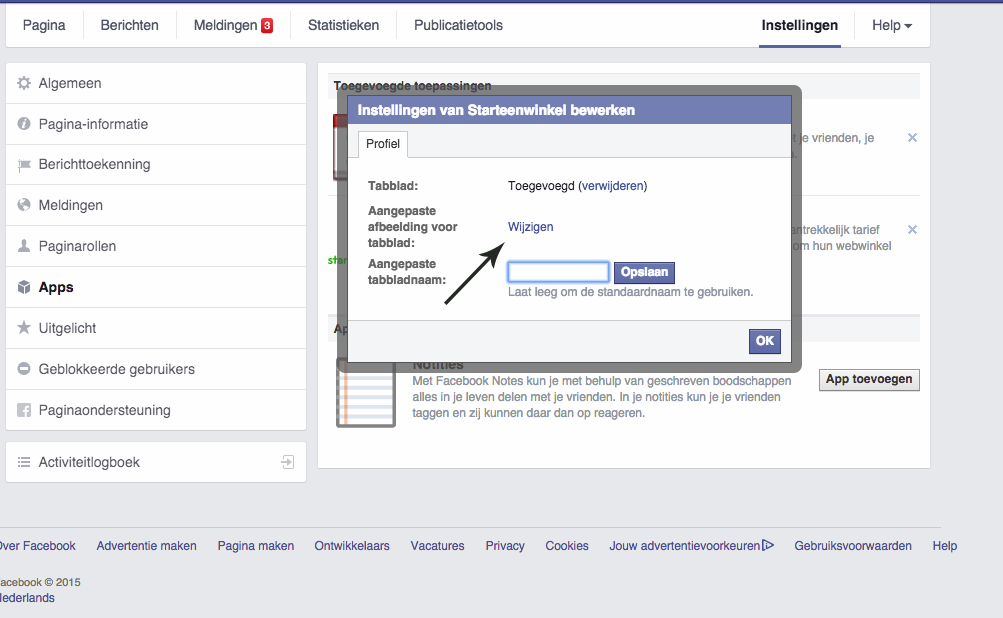Image resolution: width=1003 pixels, height=618 pixels.
Task: Click the arrow icon beside Activiteitlogboek
Action: point(287,462)
